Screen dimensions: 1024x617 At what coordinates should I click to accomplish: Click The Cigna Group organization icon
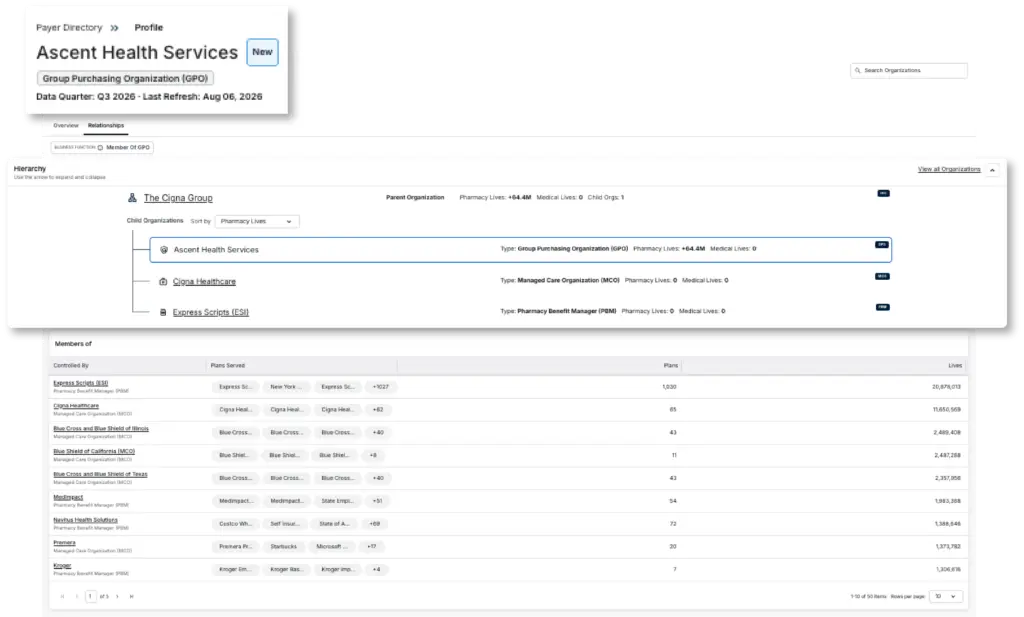132,197
